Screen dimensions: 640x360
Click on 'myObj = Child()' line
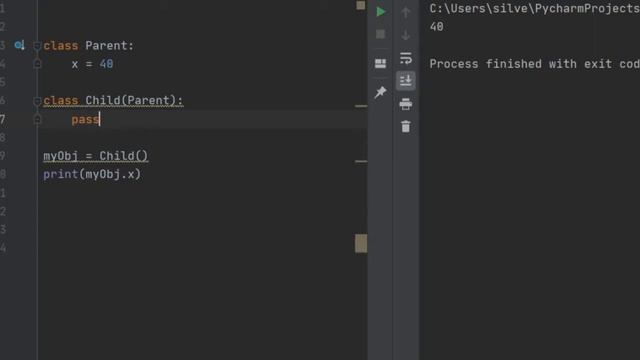(96, 156)
